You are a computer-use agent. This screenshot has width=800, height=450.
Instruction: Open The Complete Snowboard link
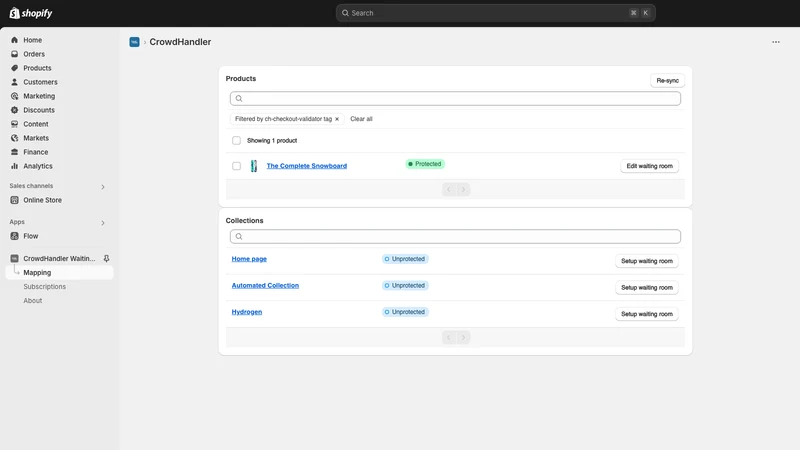pos(307,166)
